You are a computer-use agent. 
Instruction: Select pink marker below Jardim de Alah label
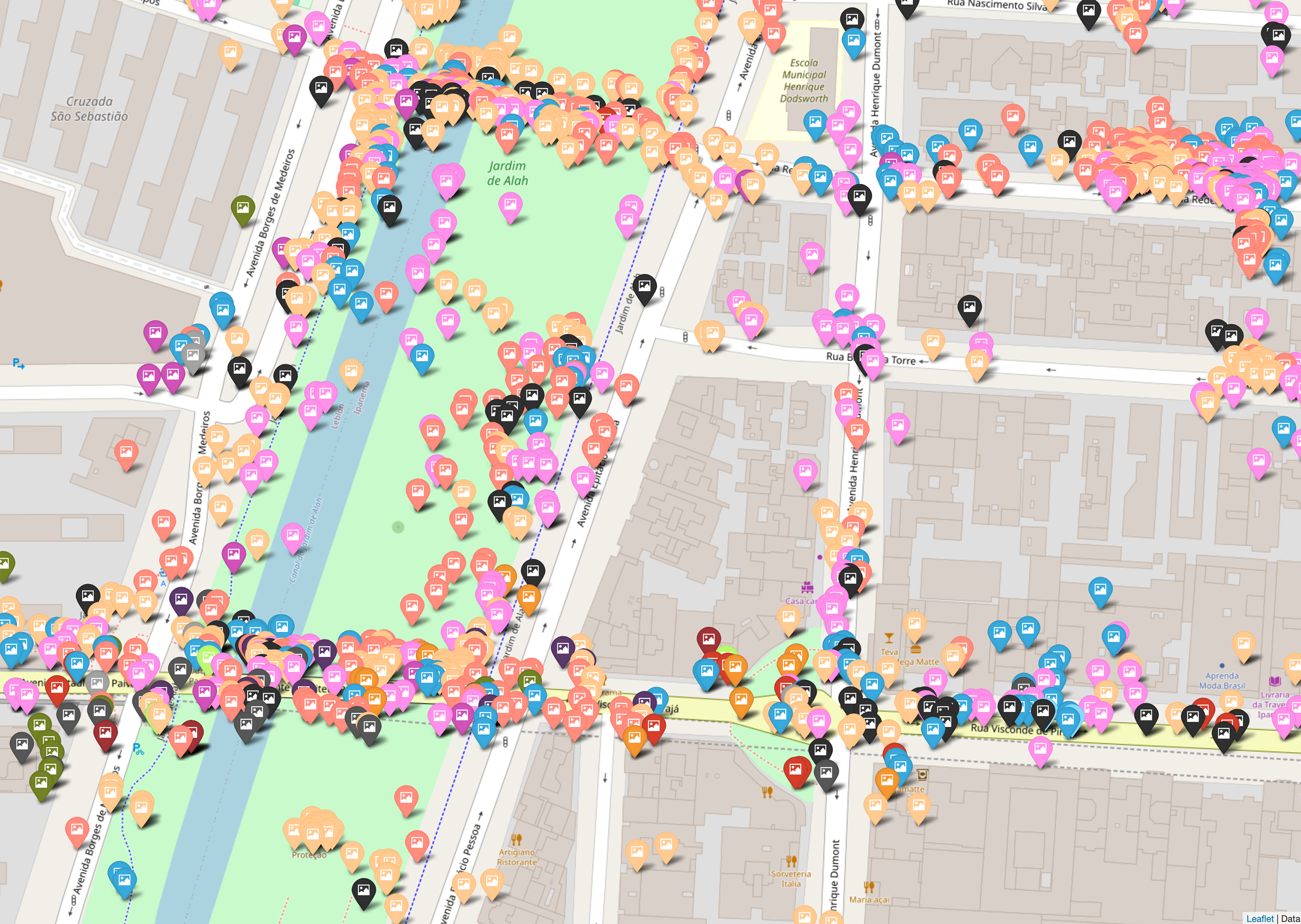[x=510, y=204]
